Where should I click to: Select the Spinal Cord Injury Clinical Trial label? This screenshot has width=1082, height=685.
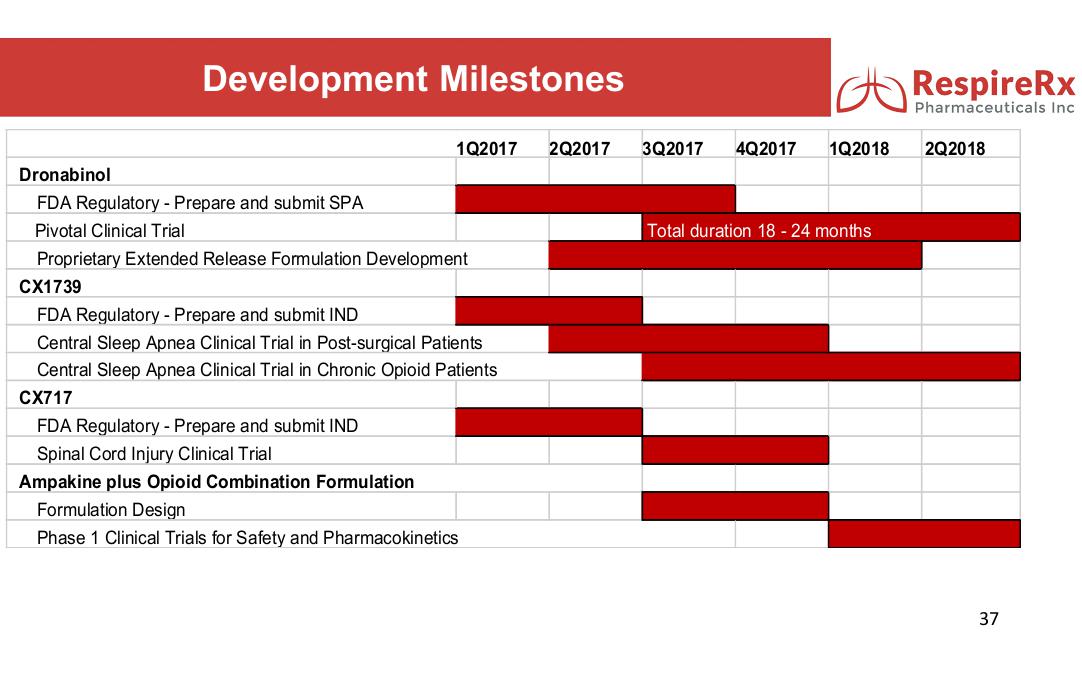pos(154,454)
